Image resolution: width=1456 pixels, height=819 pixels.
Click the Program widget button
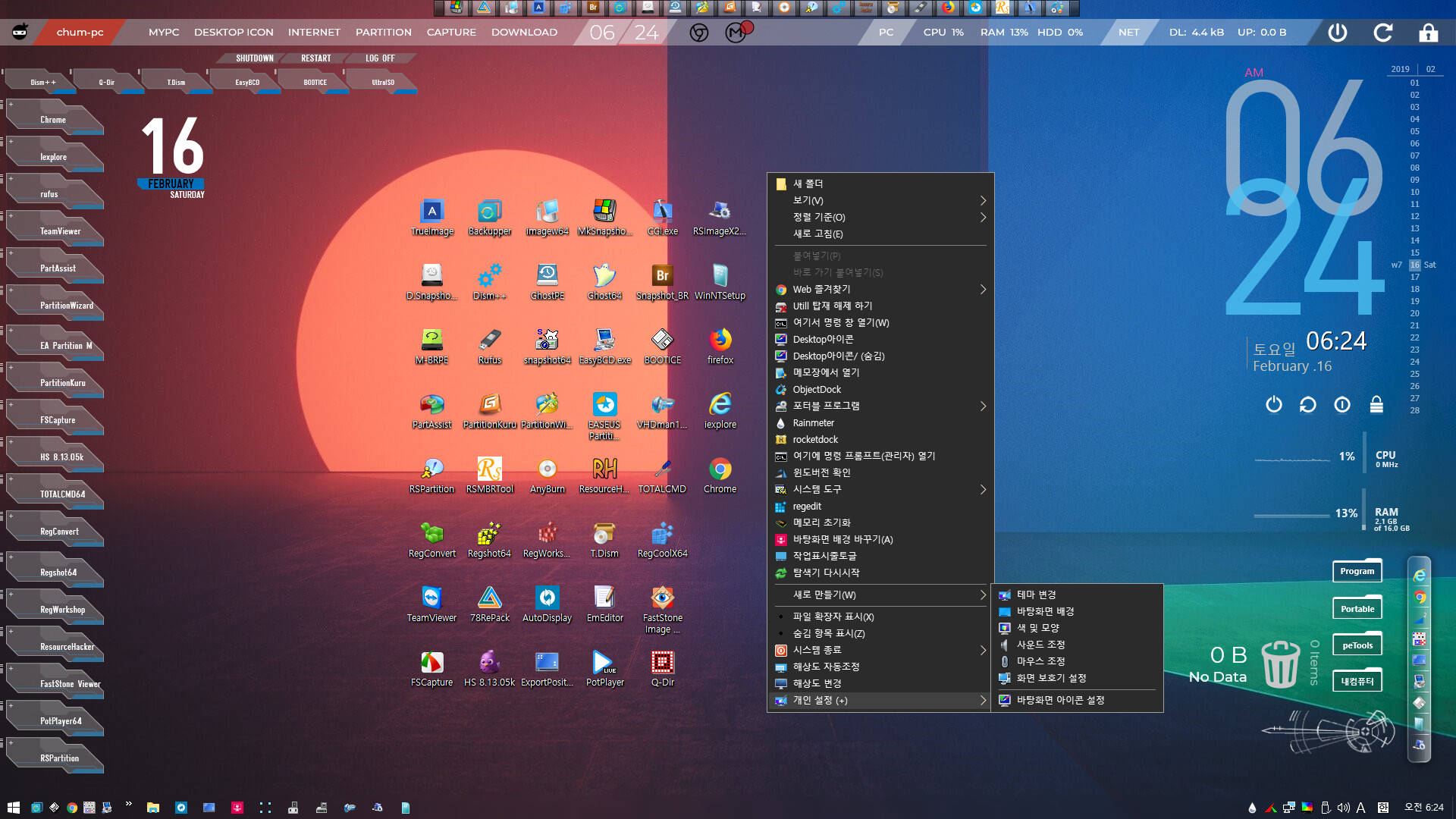tap(1357, 571)
